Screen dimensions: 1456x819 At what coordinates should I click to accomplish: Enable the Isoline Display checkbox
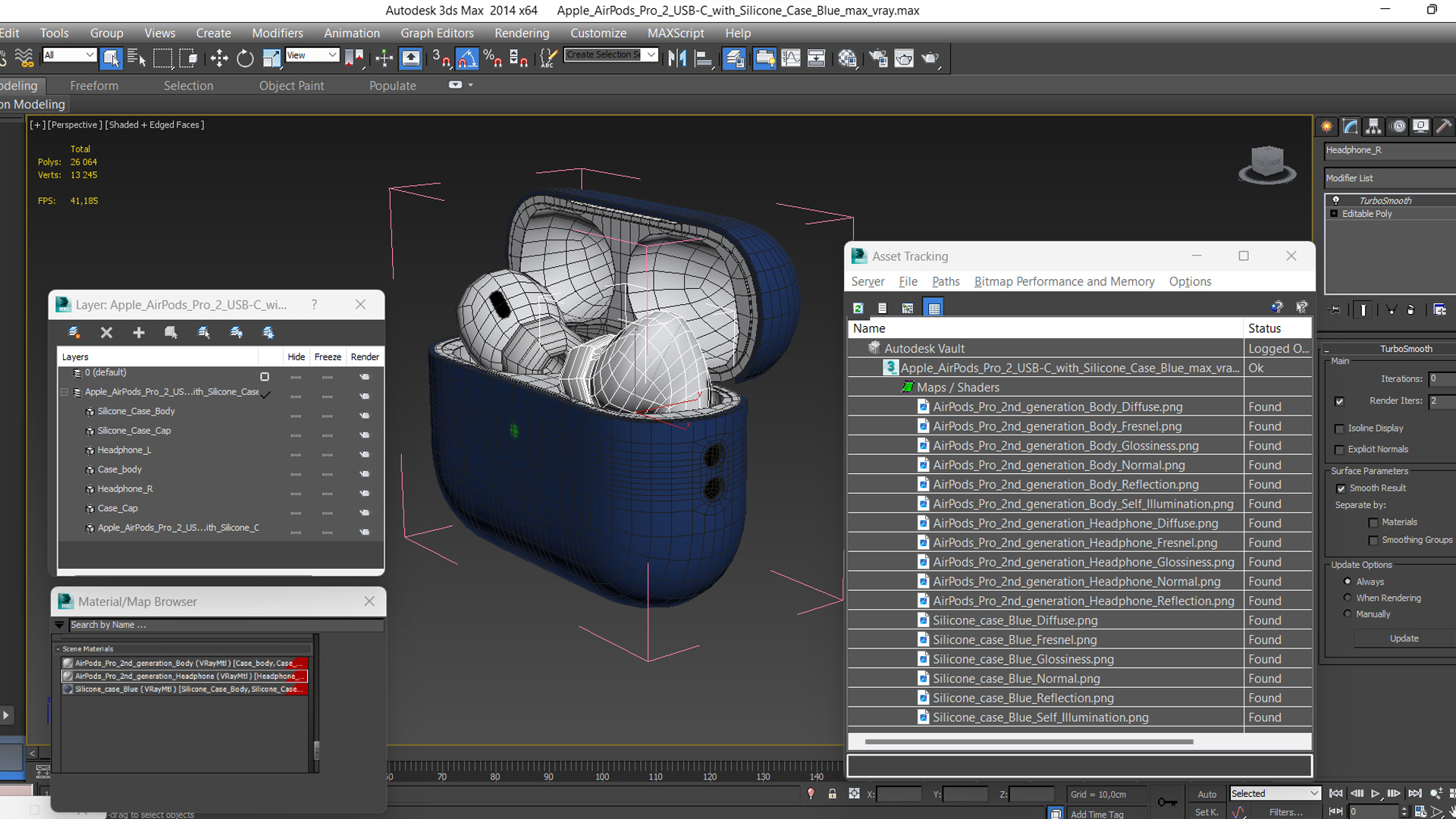tap(1339, 428)
